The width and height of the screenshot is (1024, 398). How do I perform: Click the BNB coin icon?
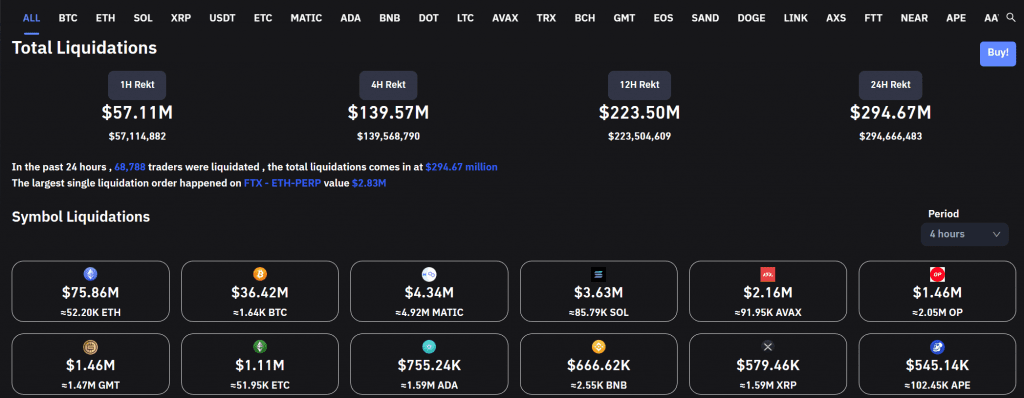(598, 347)
